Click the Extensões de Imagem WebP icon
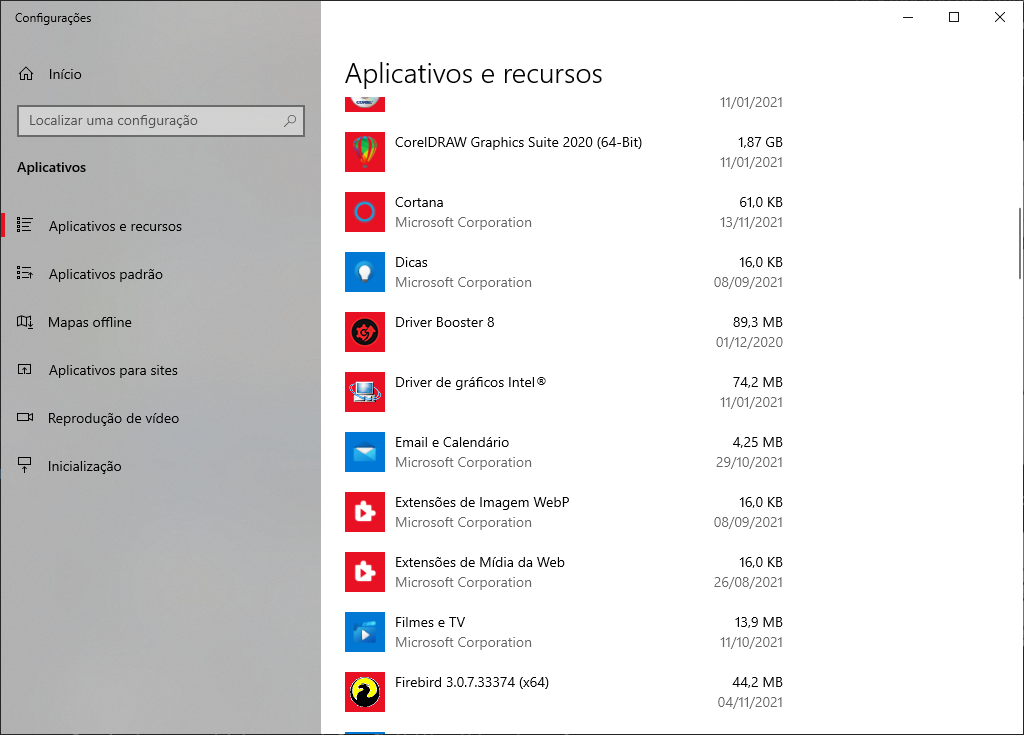 pyautogui.click(x=364, y=512)
